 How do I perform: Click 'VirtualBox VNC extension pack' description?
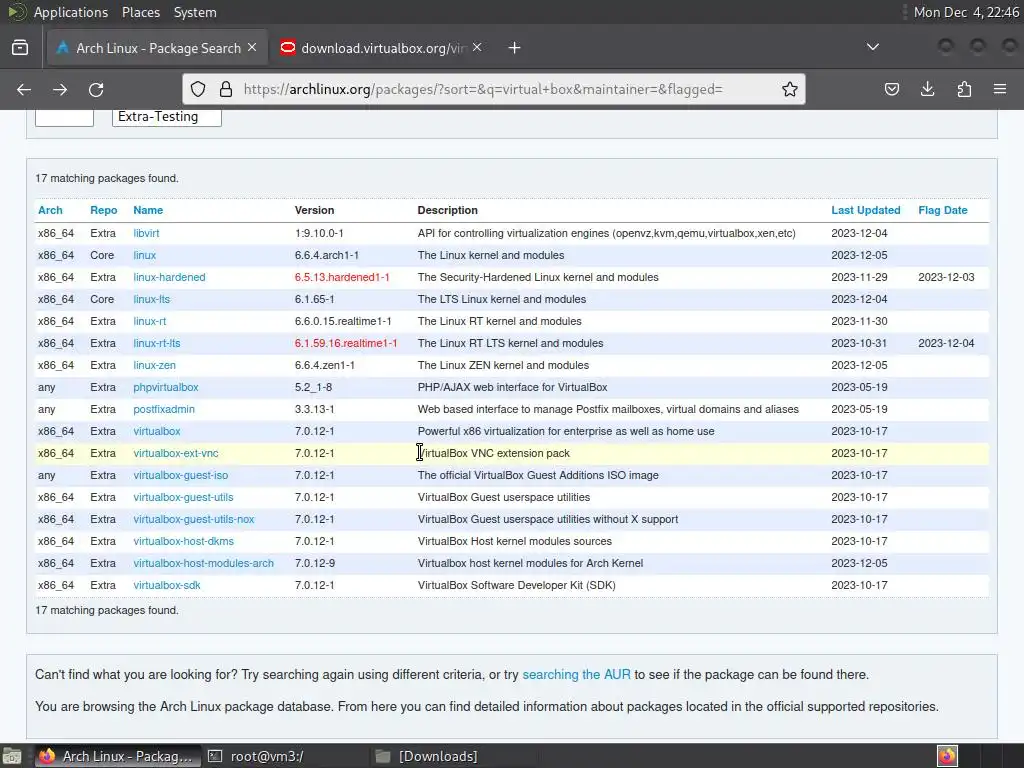coord(494,453)
